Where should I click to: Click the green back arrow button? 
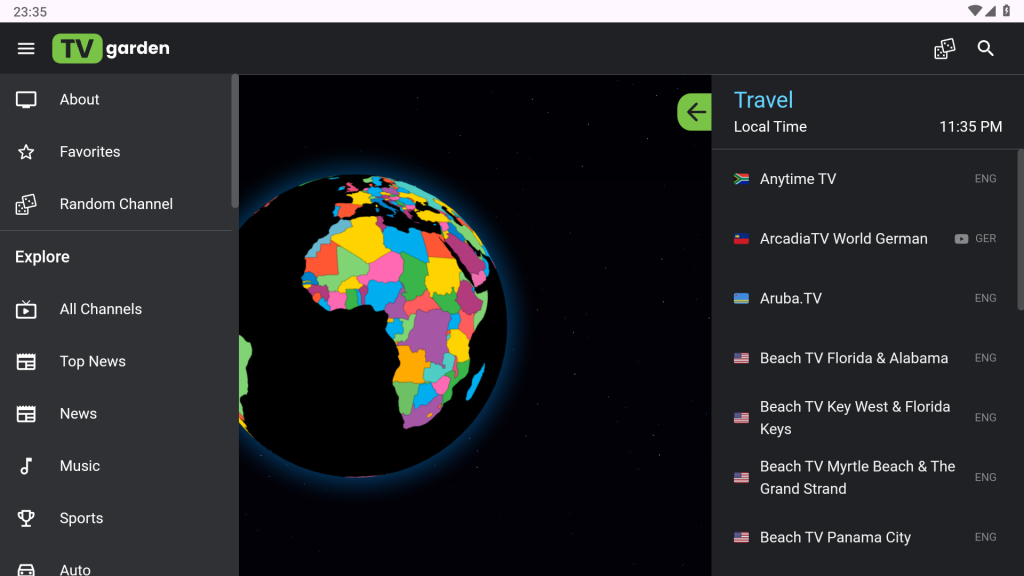pyautogui.click(x=695, y=112)
